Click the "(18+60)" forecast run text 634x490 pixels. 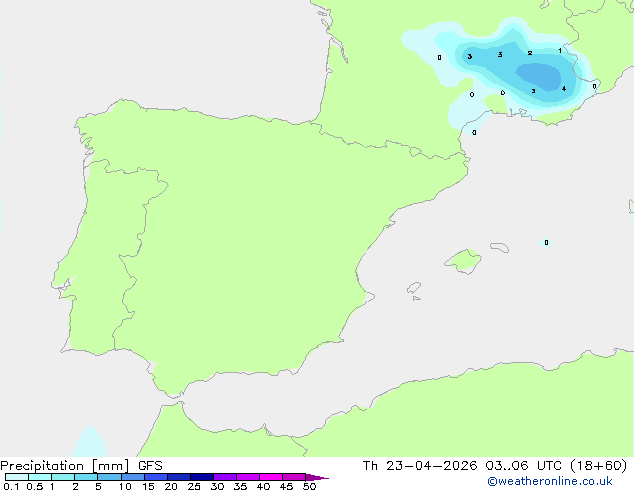pos(599,466)
